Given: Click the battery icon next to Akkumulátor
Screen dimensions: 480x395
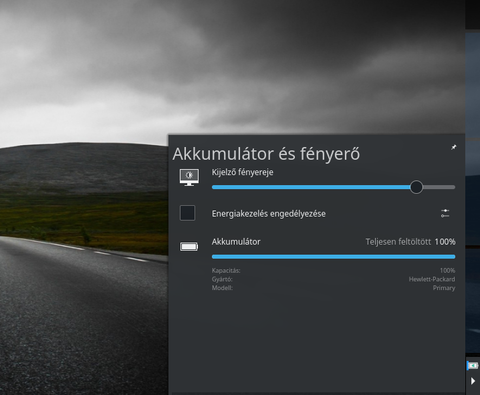Looking at the screenshot, I should 189,247.
